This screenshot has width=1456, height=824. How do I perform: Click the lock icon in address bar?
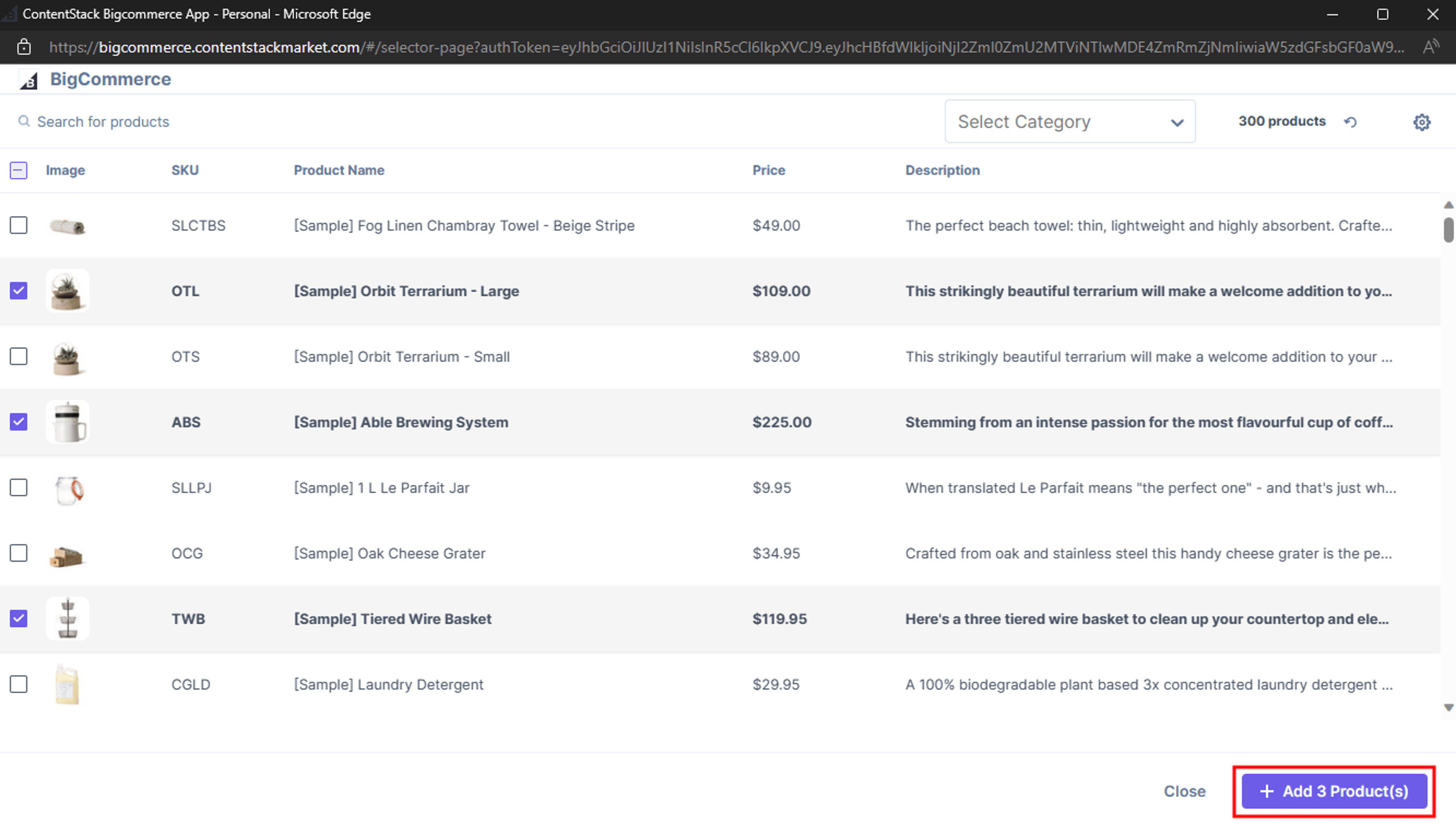pyautogui.click(x=24, y=47)
